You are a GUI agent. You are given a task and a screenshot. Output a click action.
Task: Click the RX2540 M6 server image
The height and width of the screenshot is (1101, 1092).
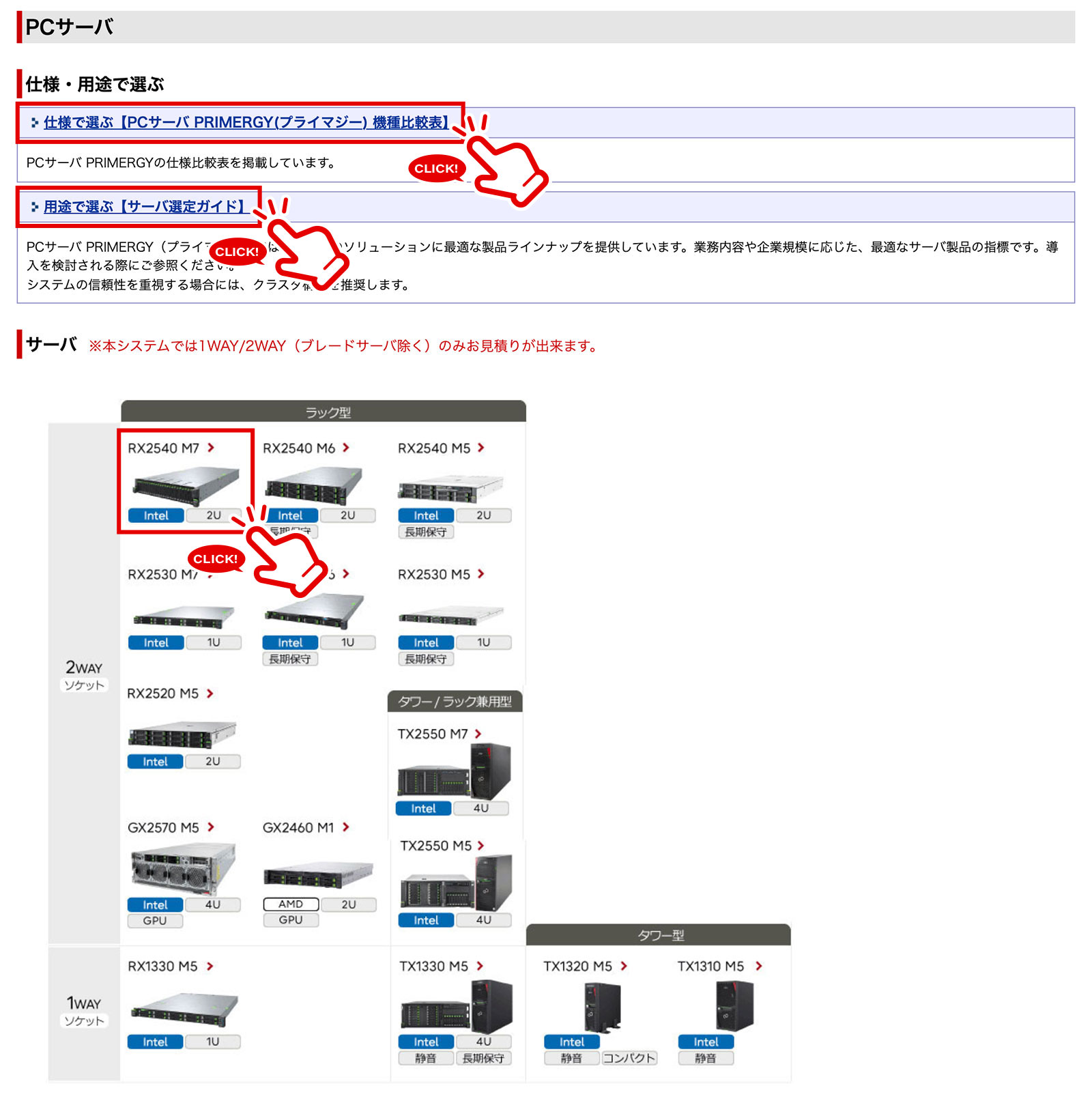point(314,485)
